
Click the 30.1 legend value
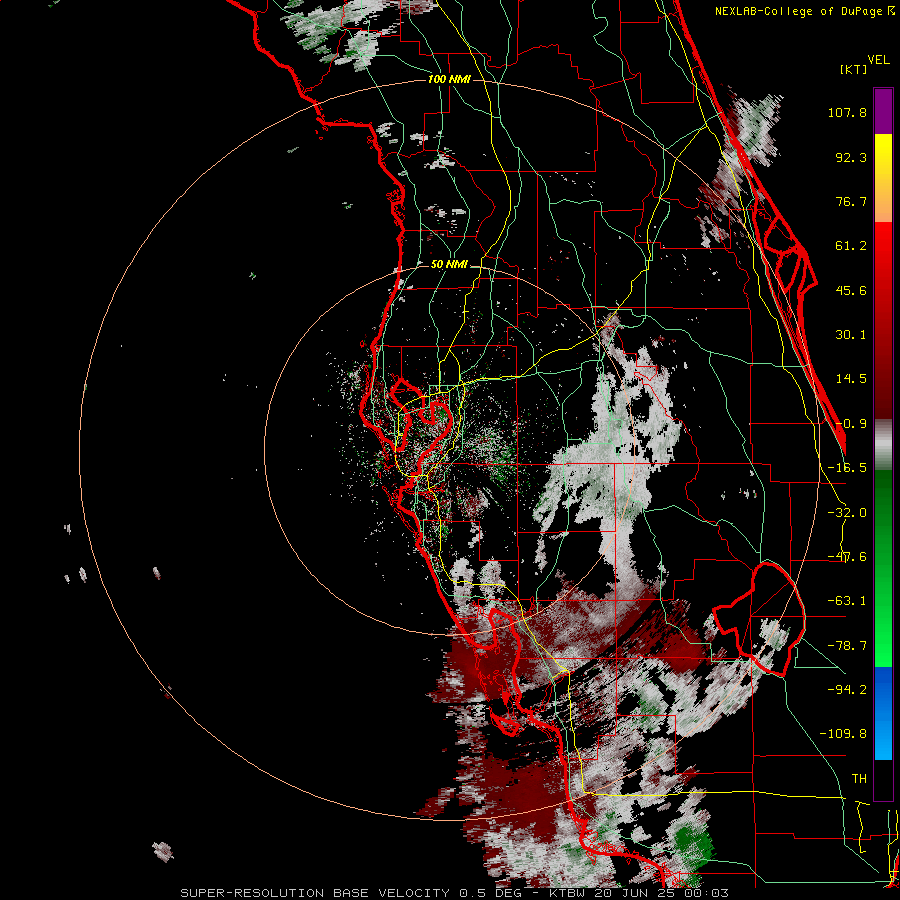click(851, 335)
